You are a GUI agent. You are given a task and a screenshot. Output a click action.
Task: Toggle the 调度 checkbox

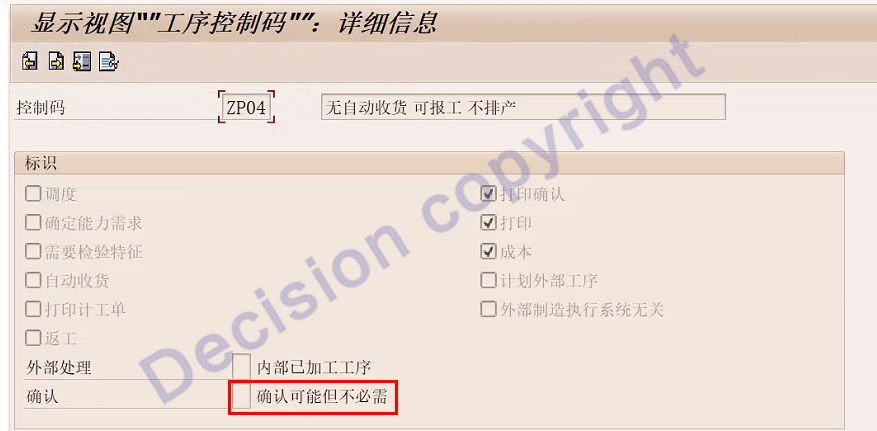[34, 194]
